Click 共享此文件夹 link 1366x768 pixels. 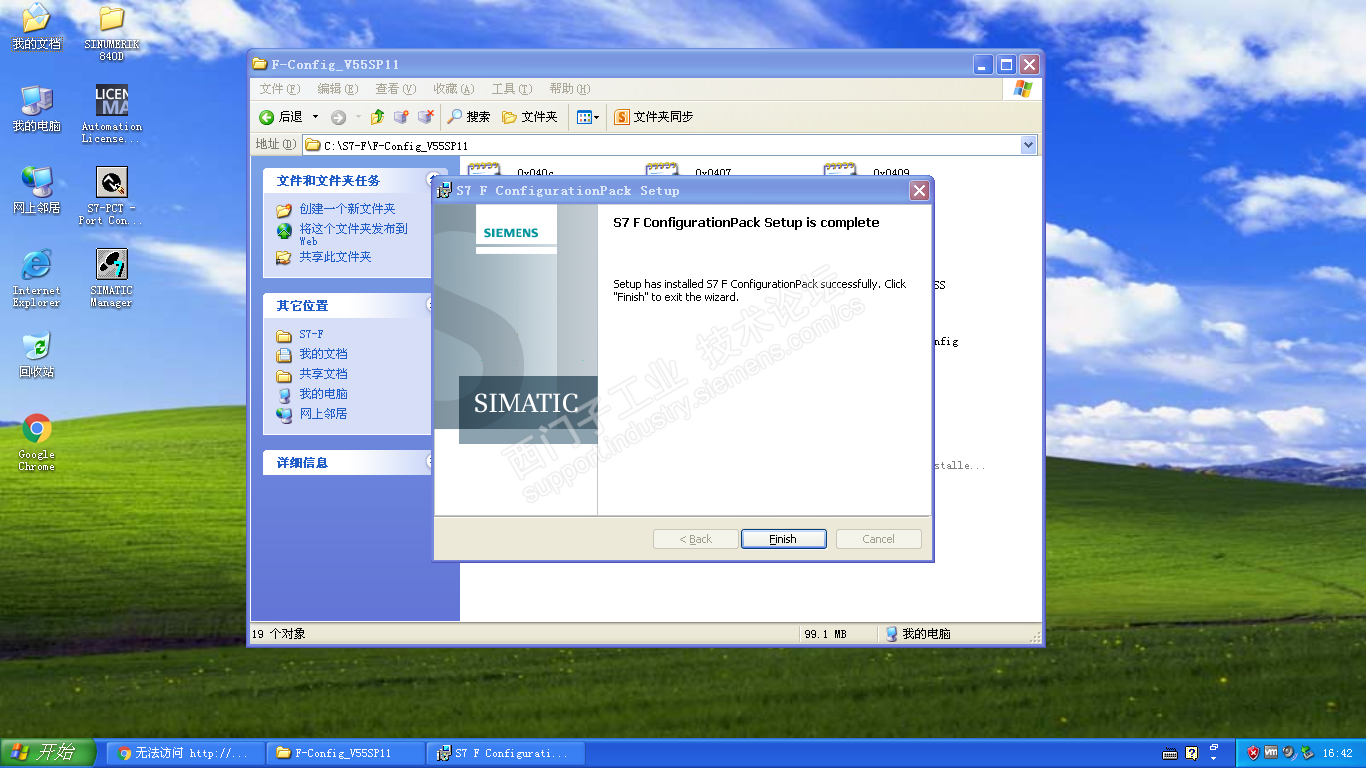click(335, 257)
